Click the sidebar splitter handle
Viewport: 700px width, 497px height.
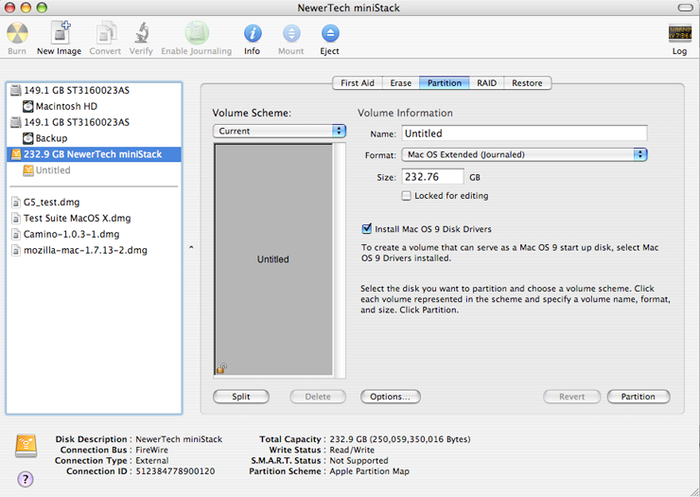tap(191, 247)
